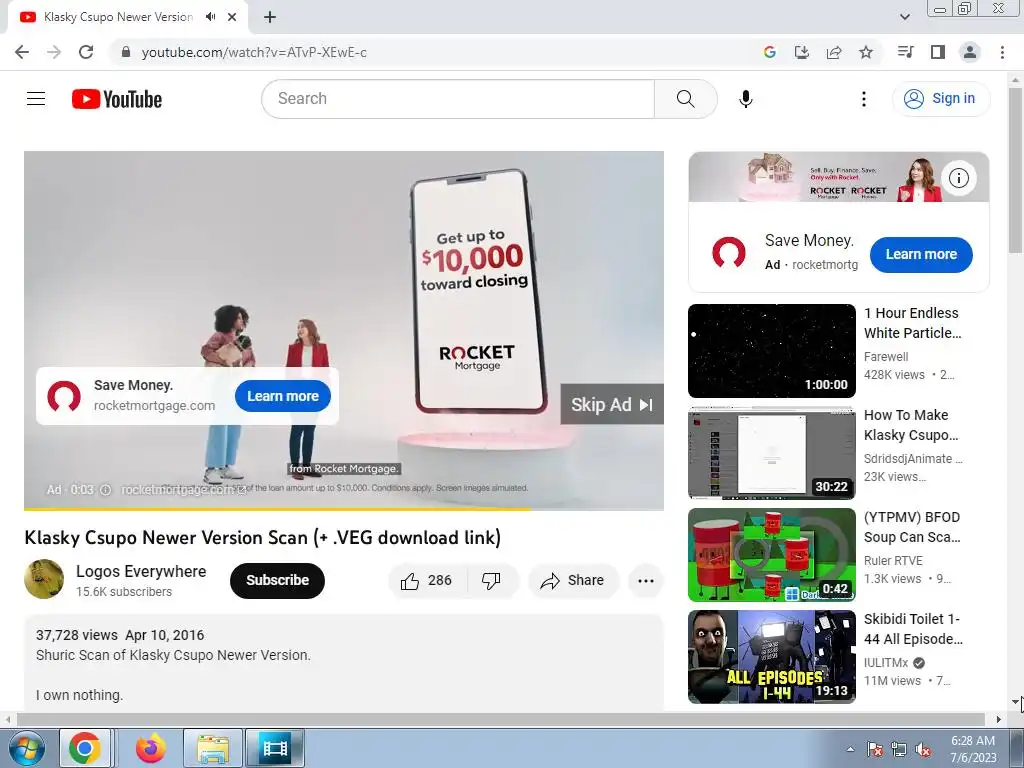Click Learn more on video ad overlay
Viewport: 1024px width, 768px height.
coord(283,396)
